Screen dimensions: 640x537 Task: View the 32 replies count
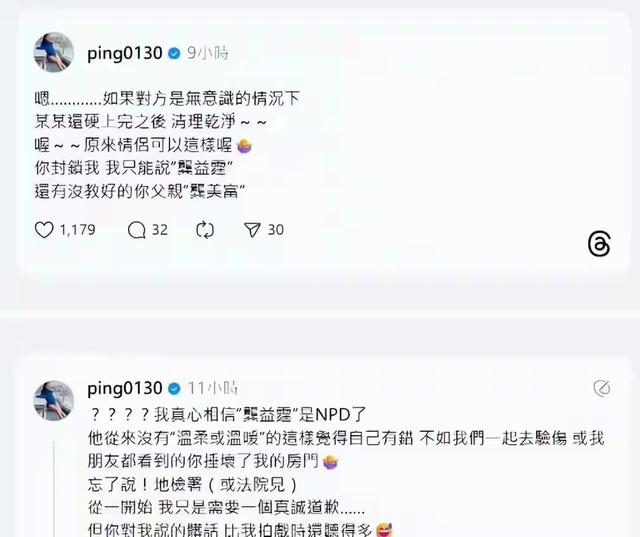[x=160, y=230]
